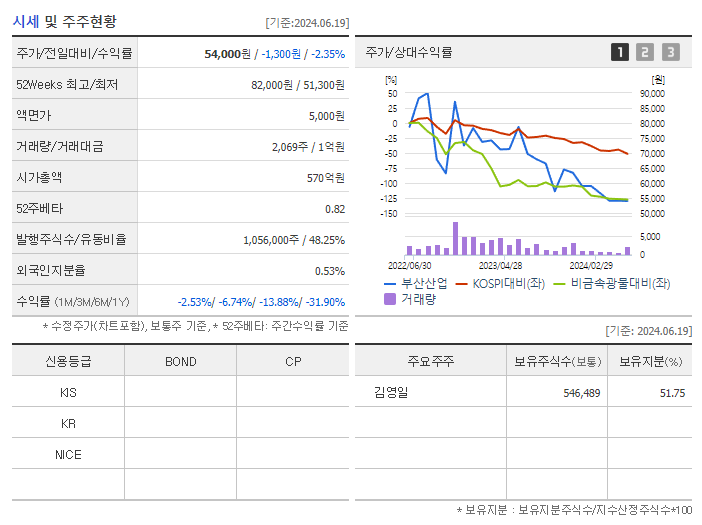This screenshot has width=702, height=525.
Task: Click the 수정주가 footnote under price table
Action: [196, 326]
